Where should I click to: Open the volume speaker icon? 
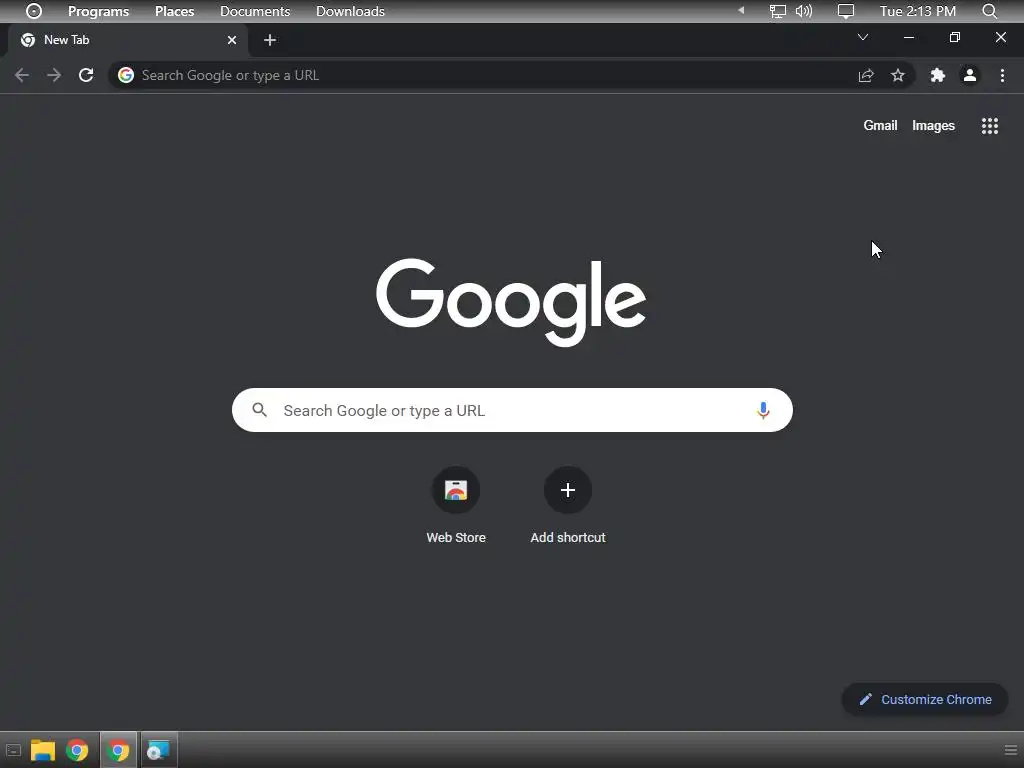tap(804, 11)
